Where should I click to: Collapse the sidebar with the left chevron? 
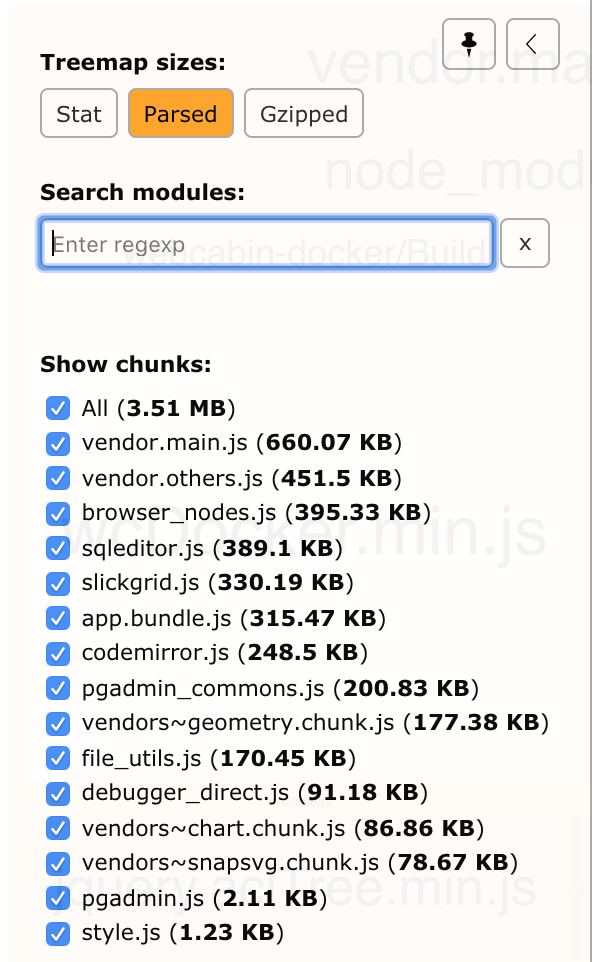(532, 44)
